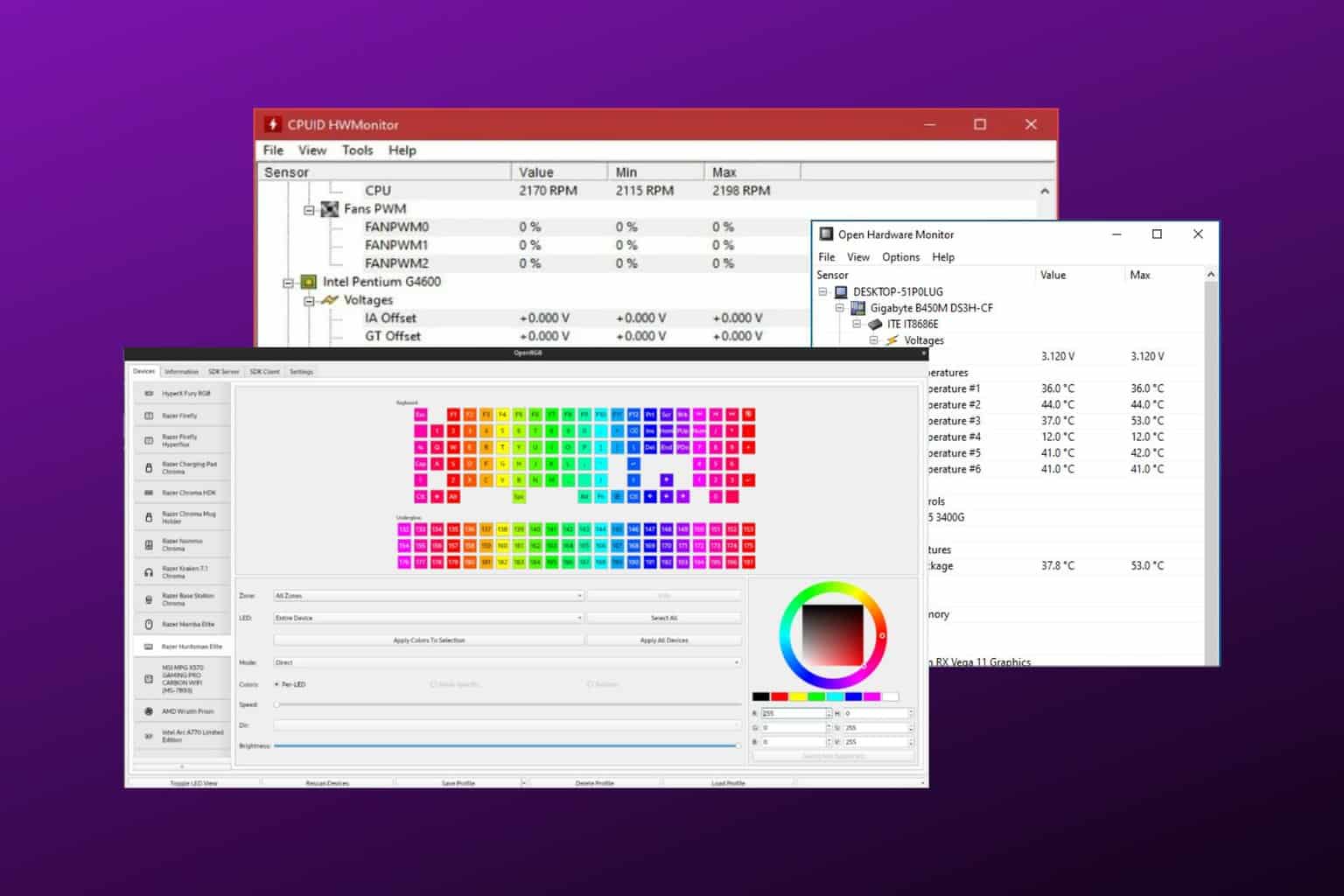Image resolution: width=1344 pixels, height=896 pixels.
Task: Click the Voltages lightning icon in Open Hardware Monitor
Action: (x=892, y=340)
